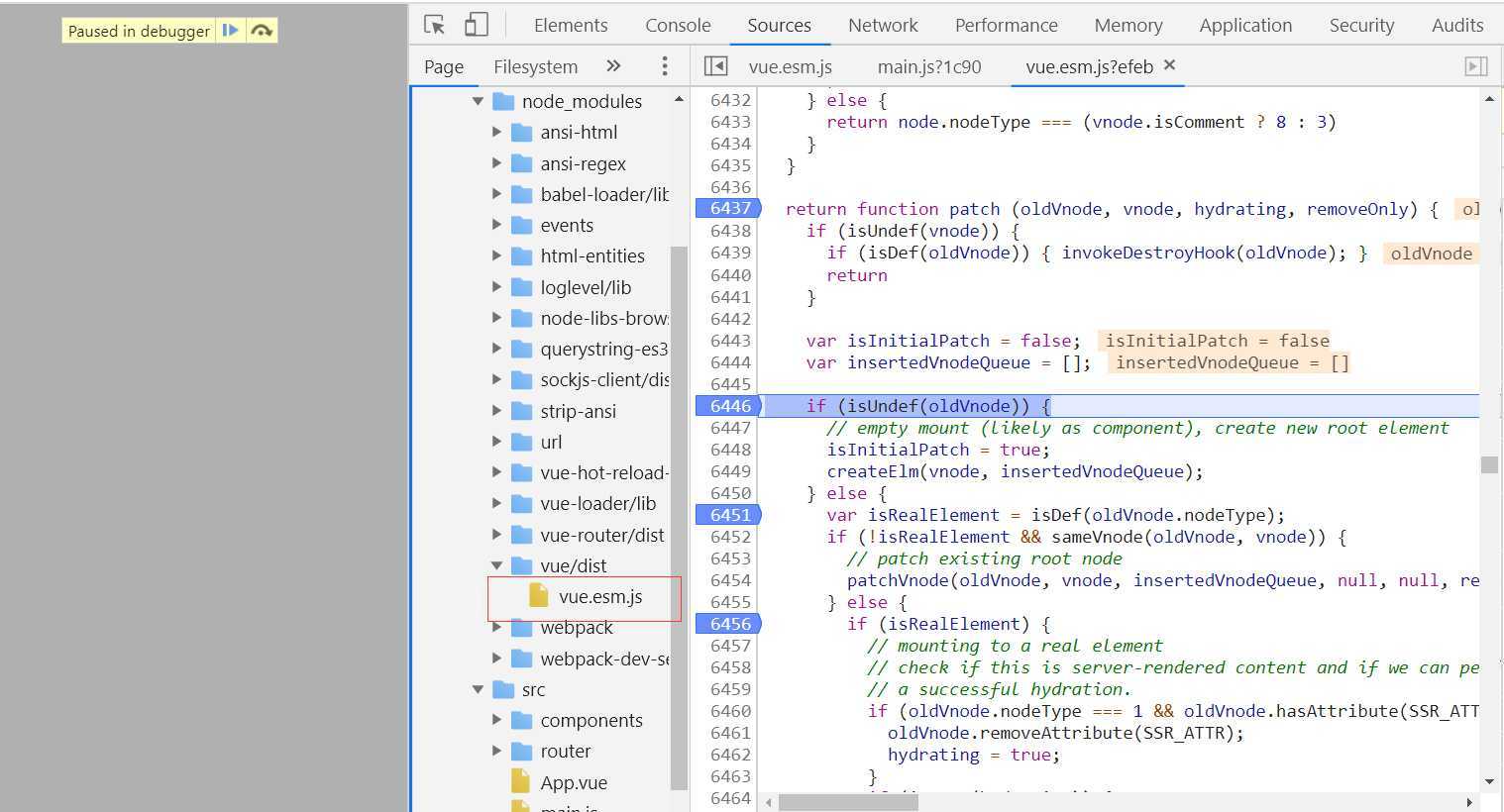1504x812 pixels.
Task: Set a breakpoint on line 6443
Action: point(730,341)
